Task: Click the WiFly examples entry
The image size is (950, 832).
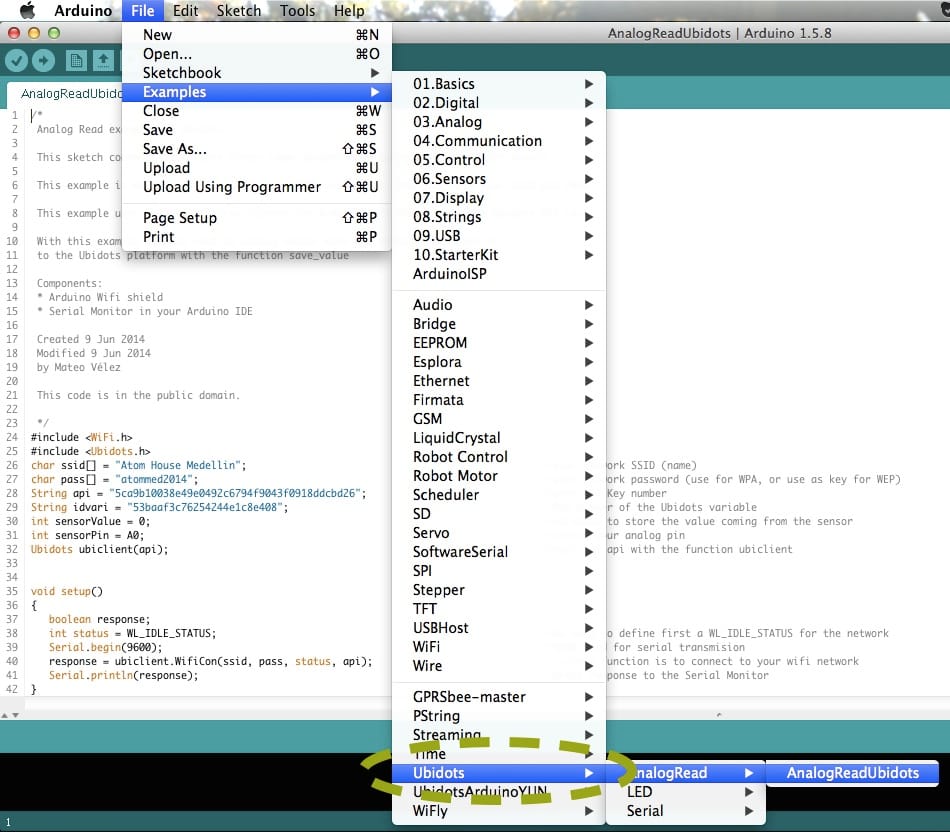Action: (499, 810)
